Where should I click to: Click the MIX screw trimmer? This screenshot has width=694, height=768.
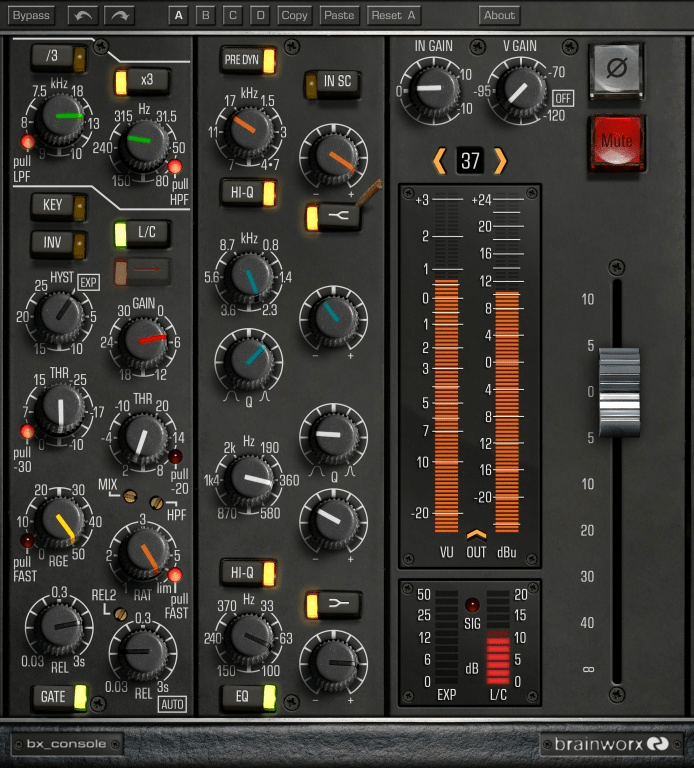point(130,496)
